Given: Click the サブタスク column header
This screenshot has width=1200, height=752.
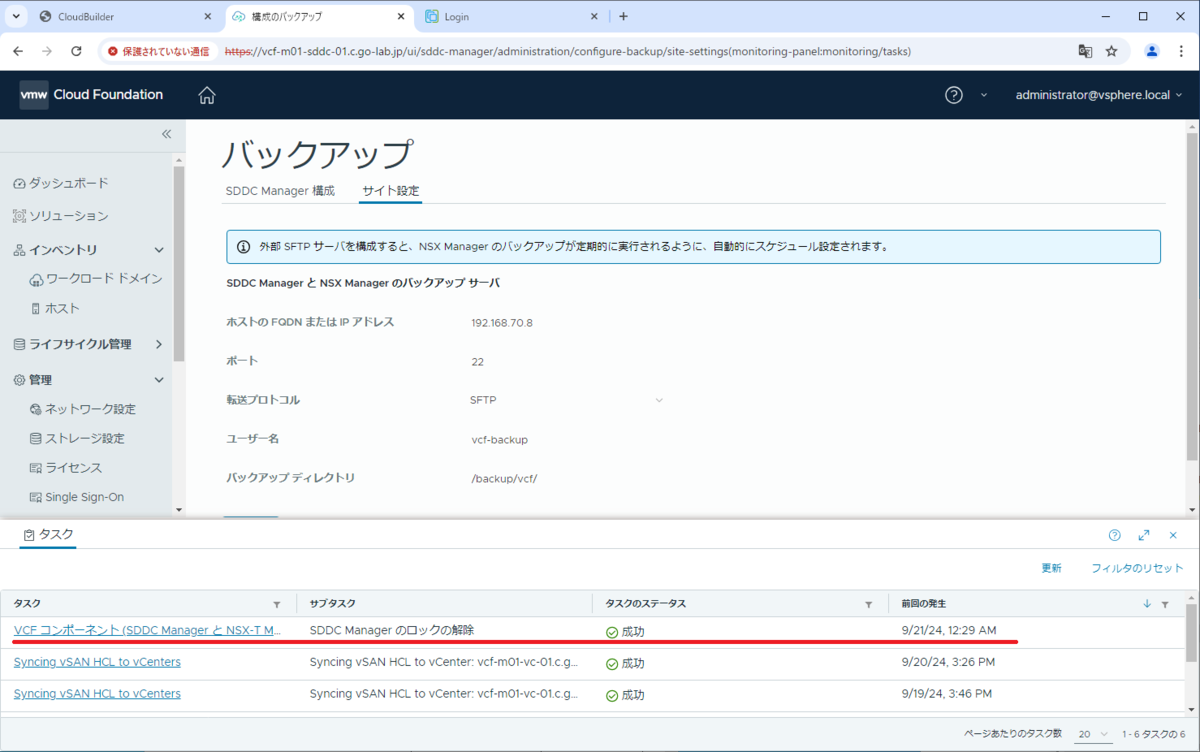Looking at the screenshot, I should click(x=444, y=604).
